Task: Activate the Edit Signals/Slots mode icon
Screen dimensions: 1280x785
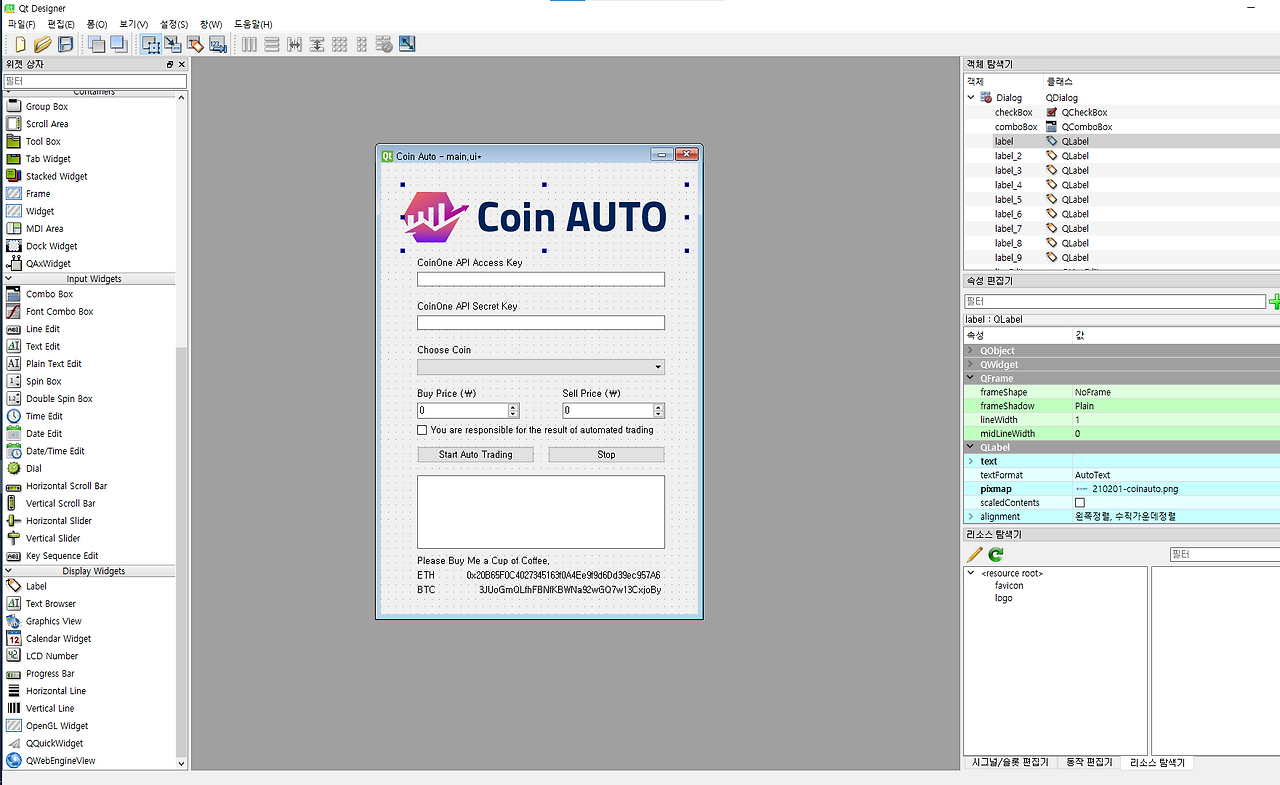Action: (x=173, y=44)
